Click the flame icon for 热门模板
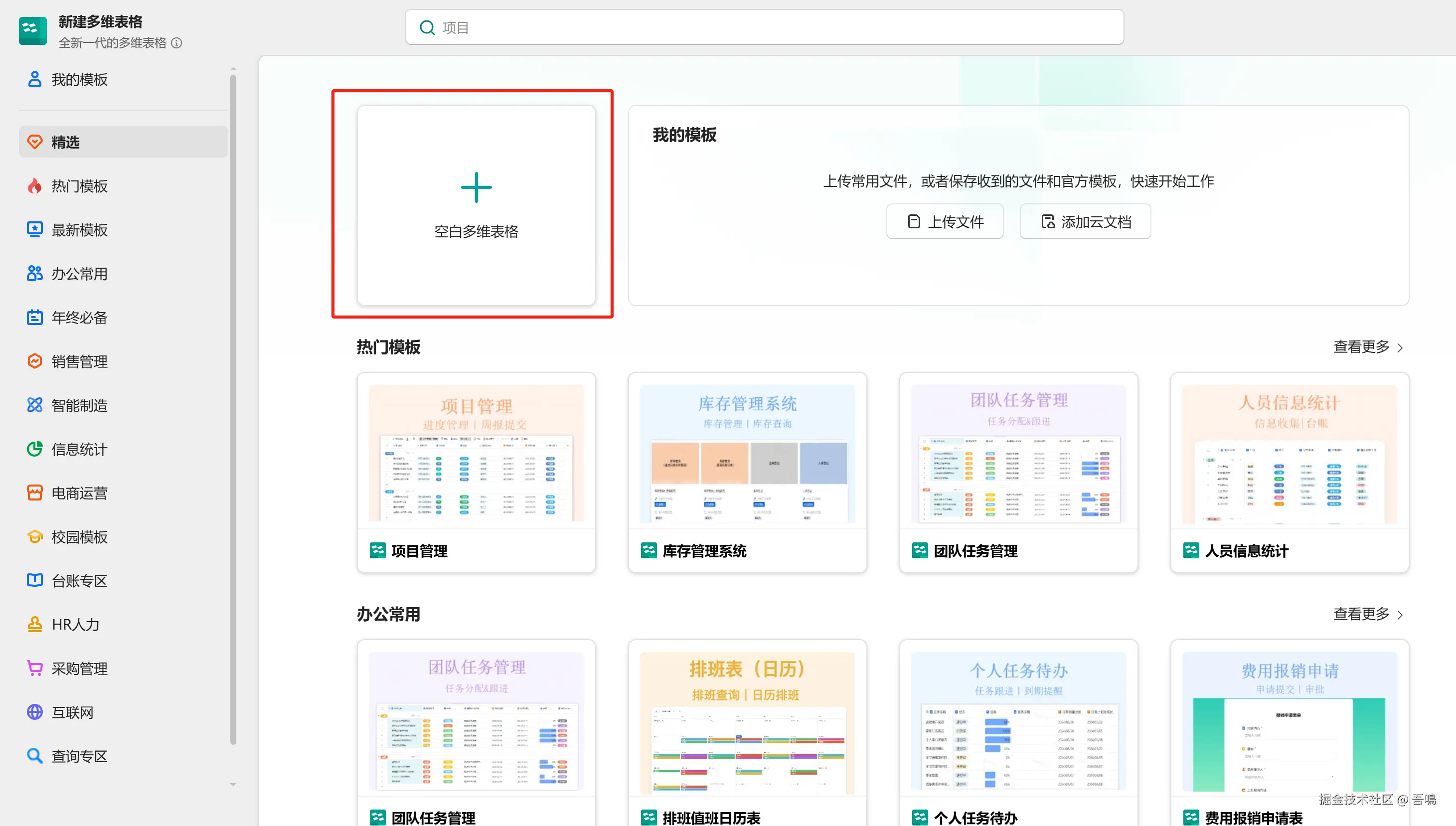Screen dimensions: 1456x826 click(x=34, y=186)
